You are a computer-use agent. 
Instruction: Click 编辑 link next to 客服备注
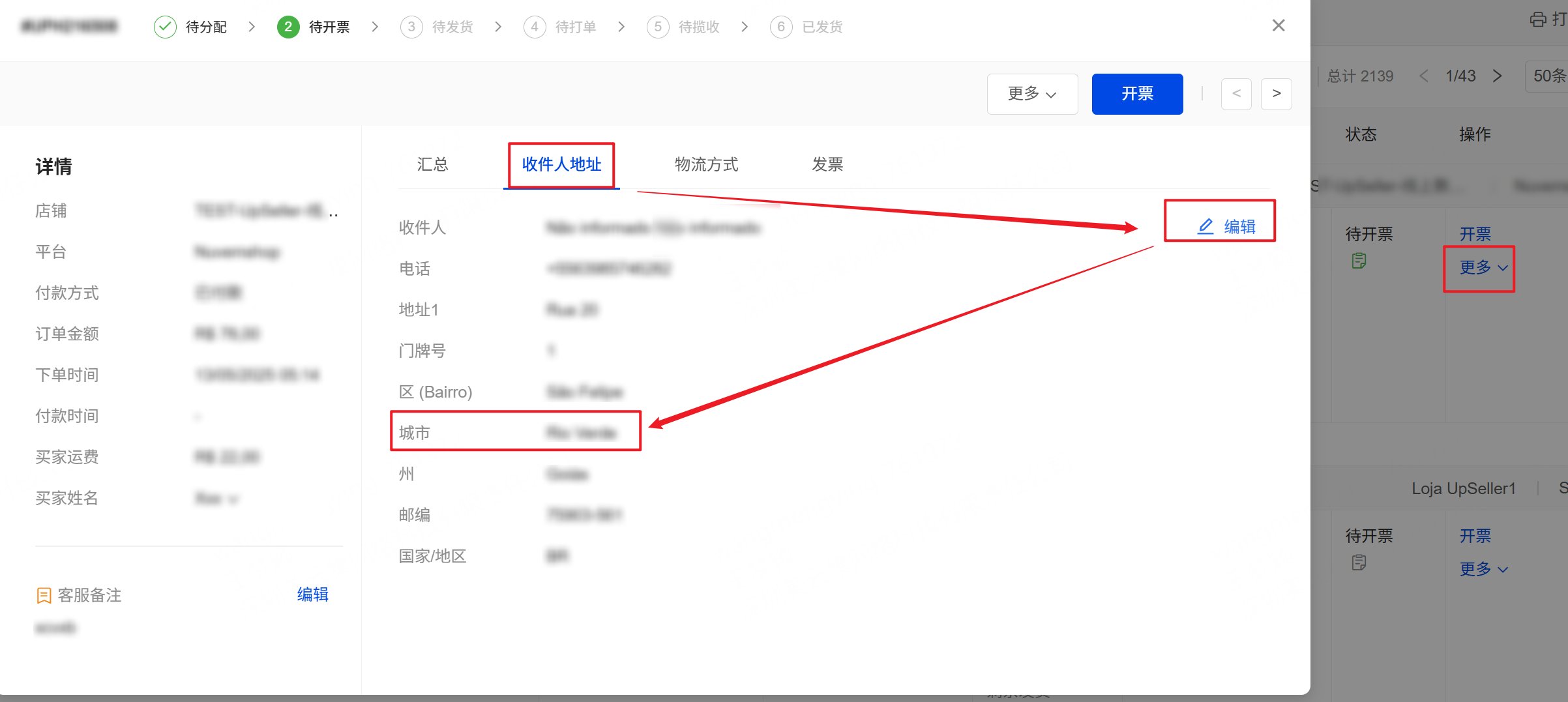(312, 594)
